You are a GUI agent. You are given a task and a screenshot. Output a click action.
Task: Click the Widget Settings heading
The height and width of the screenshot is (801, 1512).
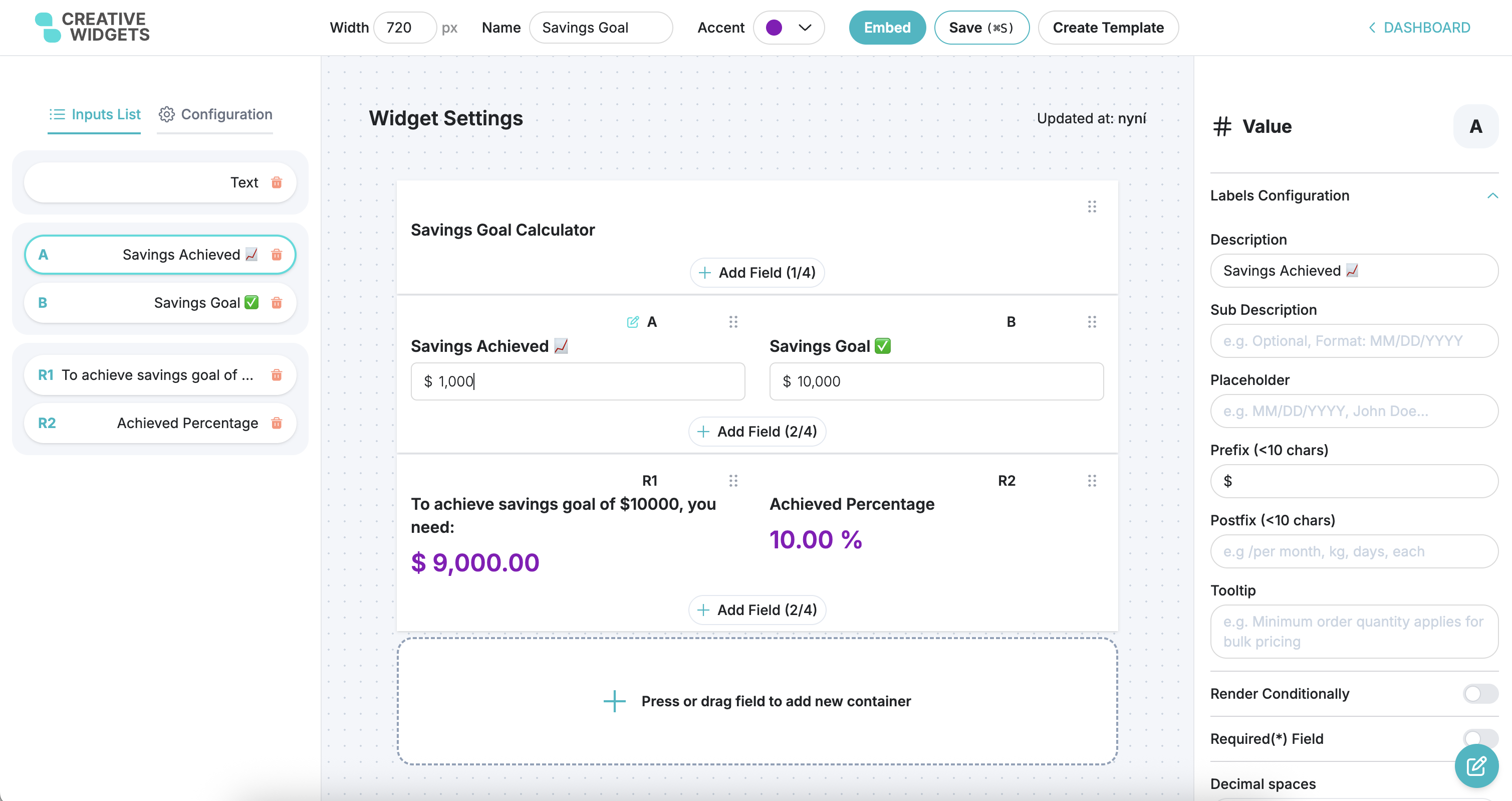(x=445, y=118)
